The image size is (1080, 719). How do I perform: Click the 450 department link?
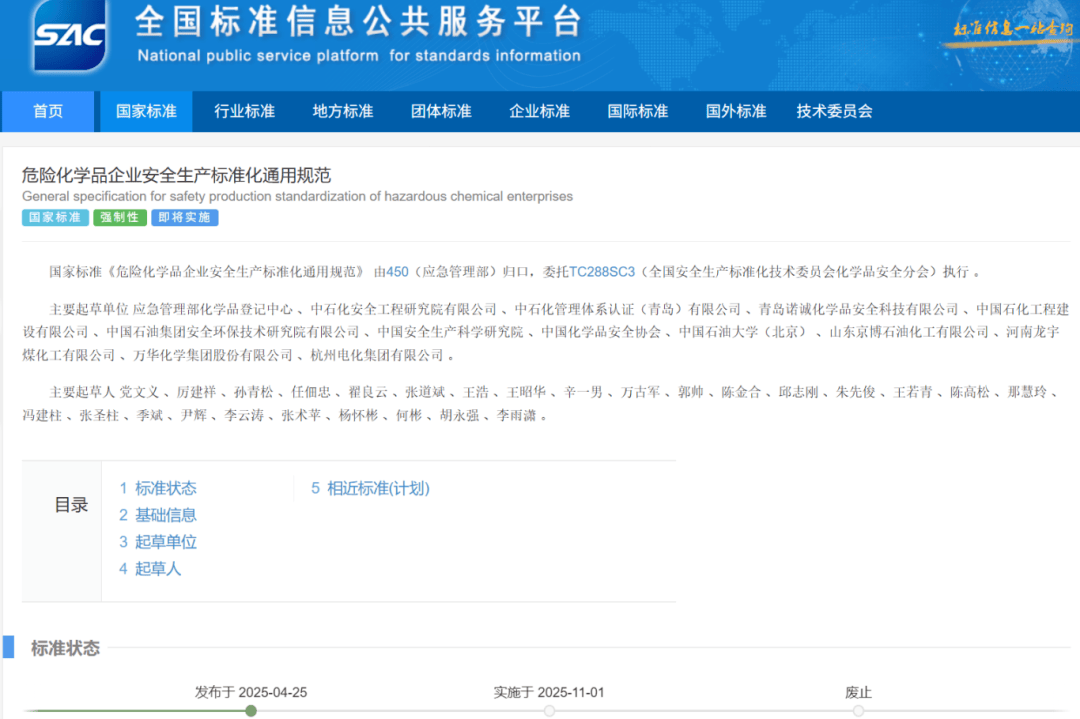[397, 271]
